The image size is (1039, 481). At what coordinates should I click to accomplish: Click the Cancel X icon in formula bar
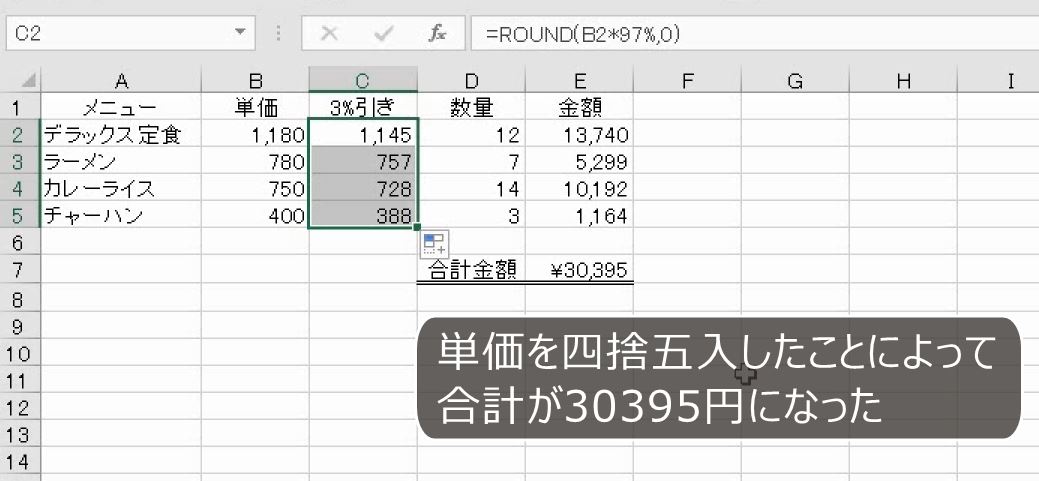(329, 34)
